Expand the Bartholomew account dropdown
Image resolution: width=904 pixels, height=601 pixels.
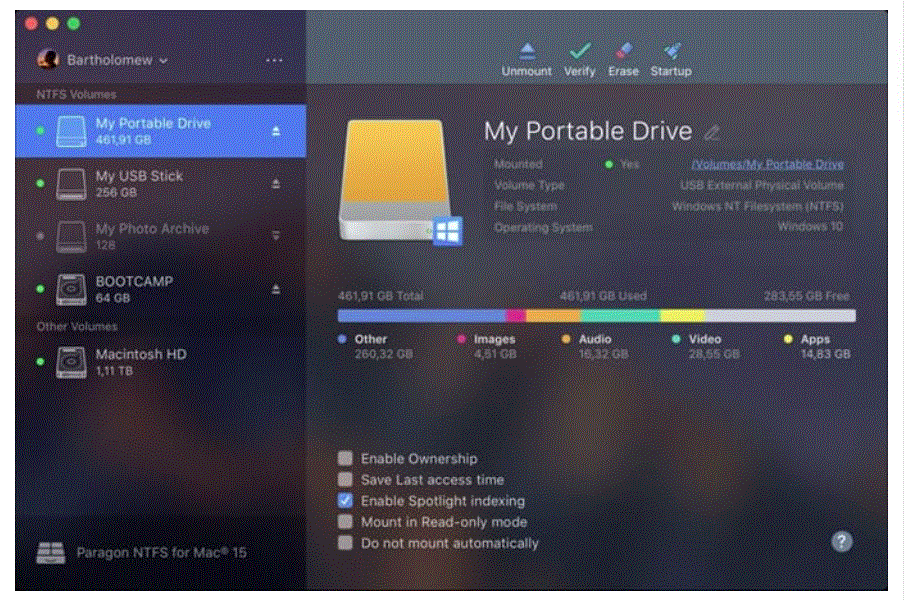coord(163,61)
